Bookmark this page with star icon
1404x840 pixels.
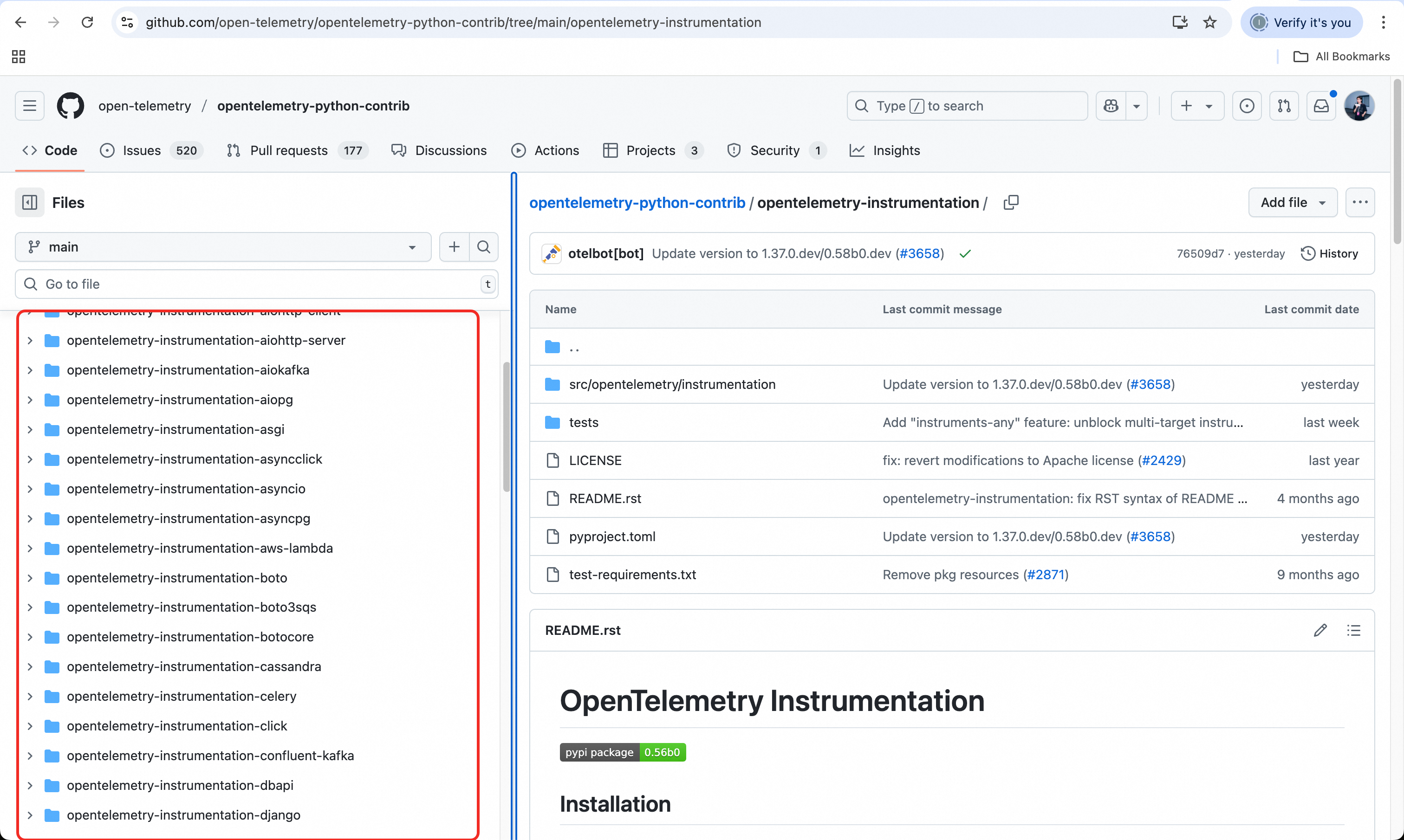(1210, 23)
